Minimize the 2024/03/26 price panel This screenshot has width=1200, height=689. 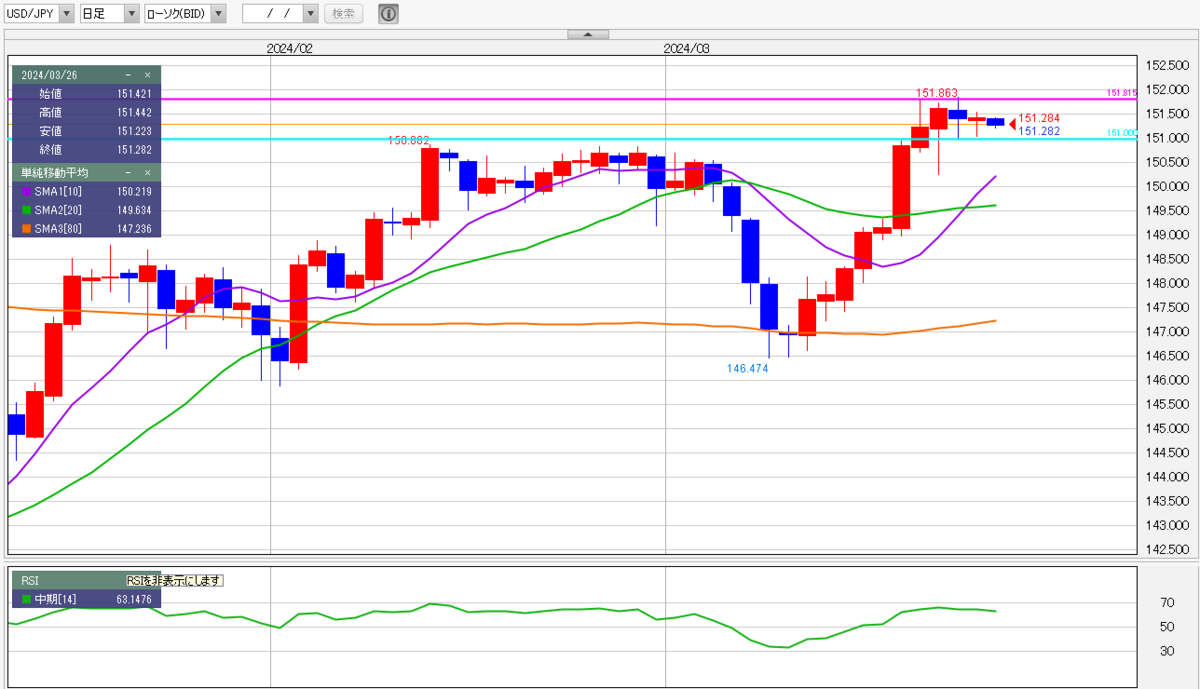(128, 75)
